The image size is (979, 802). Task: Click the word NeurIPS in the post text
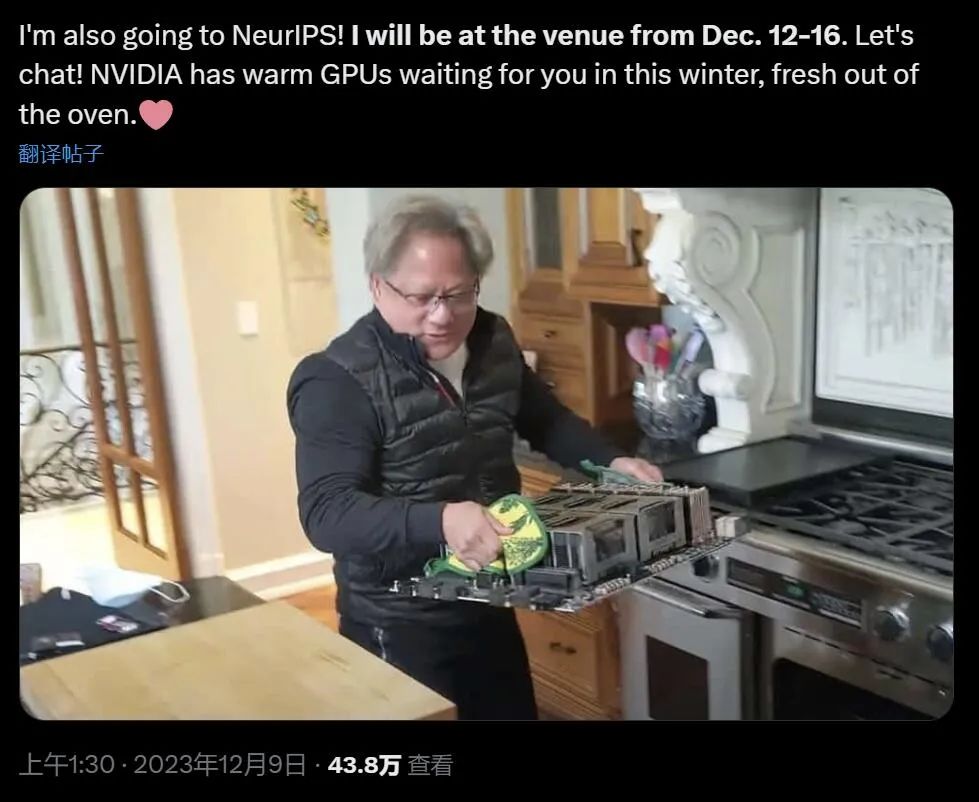288,36
